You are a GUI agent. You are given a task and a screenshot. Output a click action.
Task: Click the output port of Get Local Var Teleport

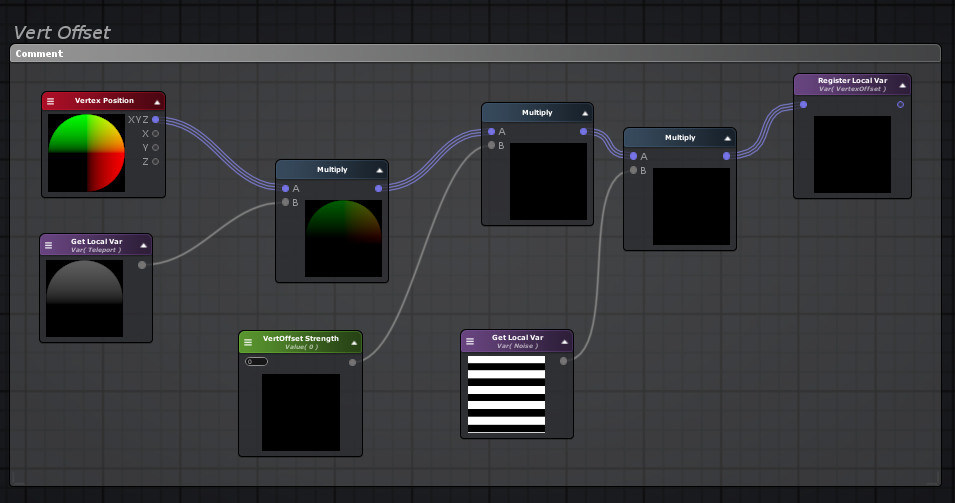(x=142, y=265)
